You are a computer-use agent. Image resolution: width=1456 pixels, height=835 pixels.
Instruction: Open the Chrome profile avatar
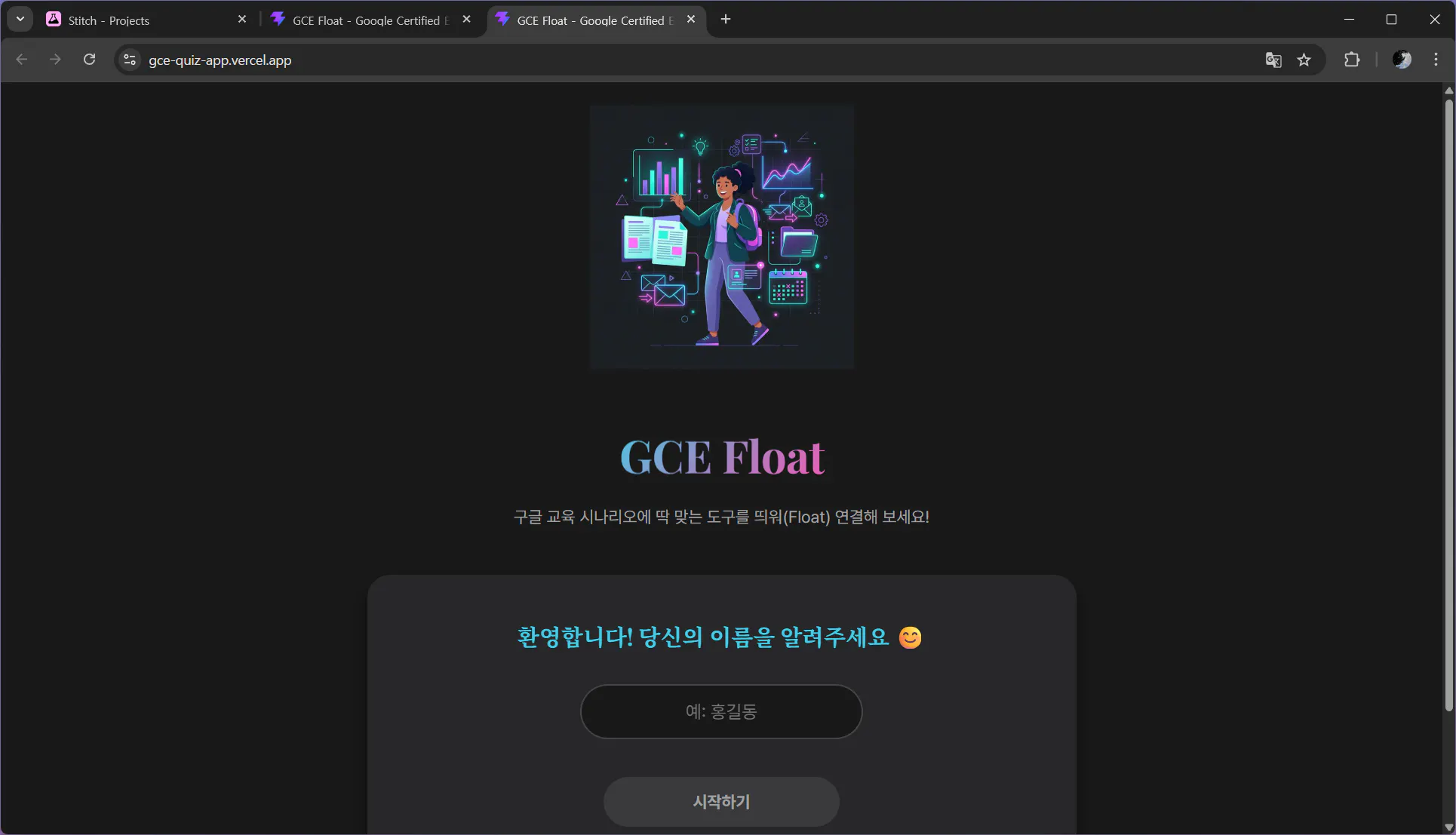click(x=1402, y=60)
